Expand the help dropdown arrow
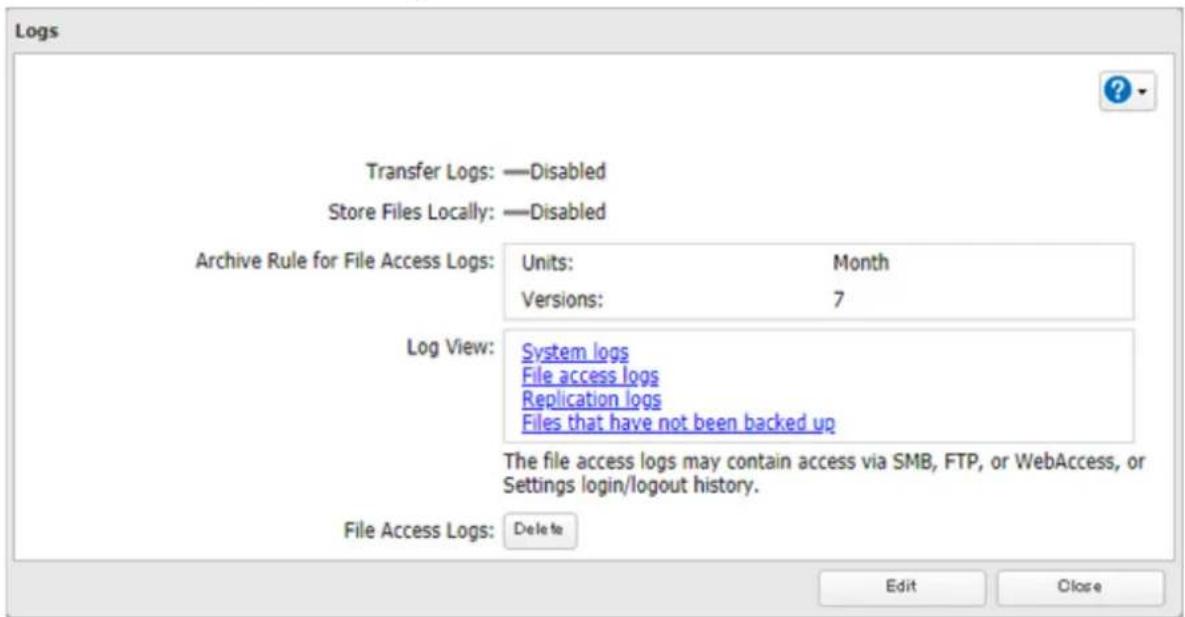The height and width of the screenshot is (617, 1185). coord(1142,92)
